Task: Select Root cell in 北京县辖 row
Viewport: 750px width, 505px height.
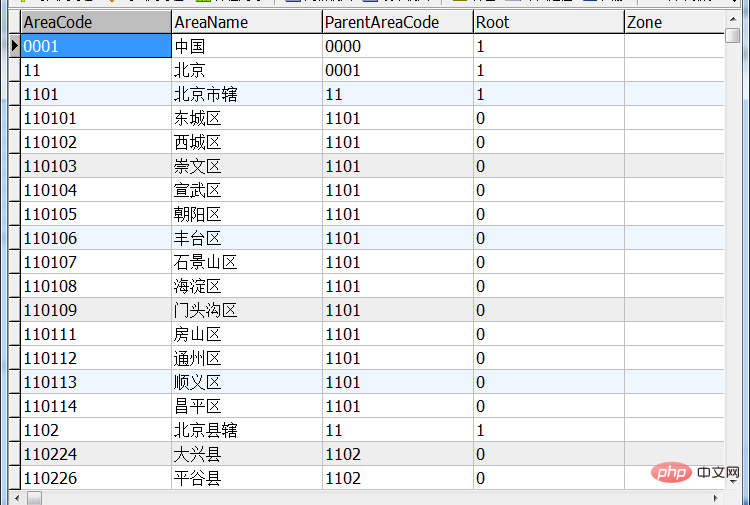Action: click(x=549, y=430)
